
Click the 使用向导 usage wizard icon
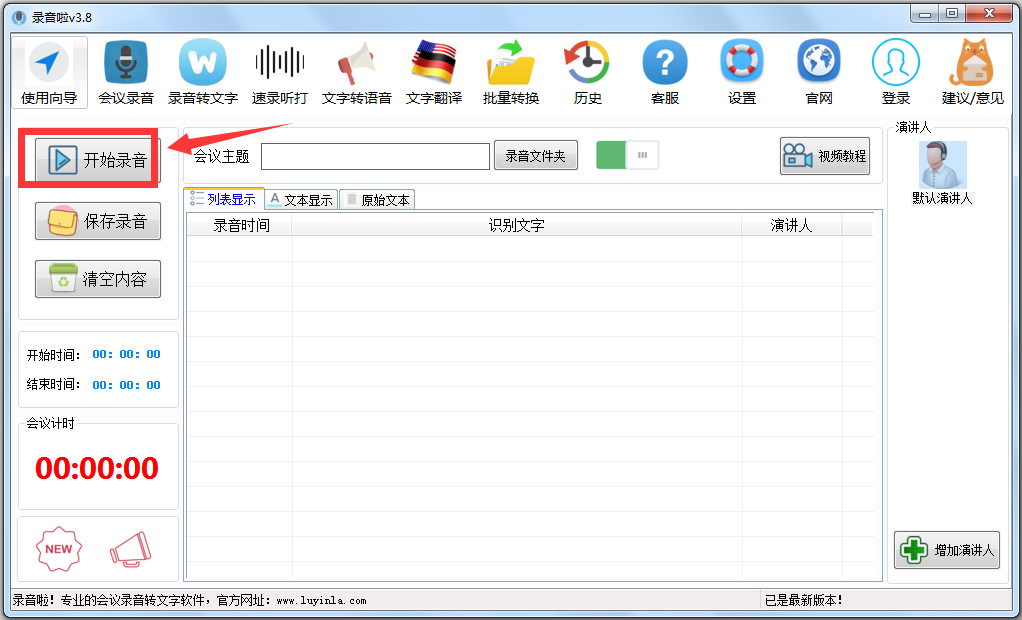[48, 70]
